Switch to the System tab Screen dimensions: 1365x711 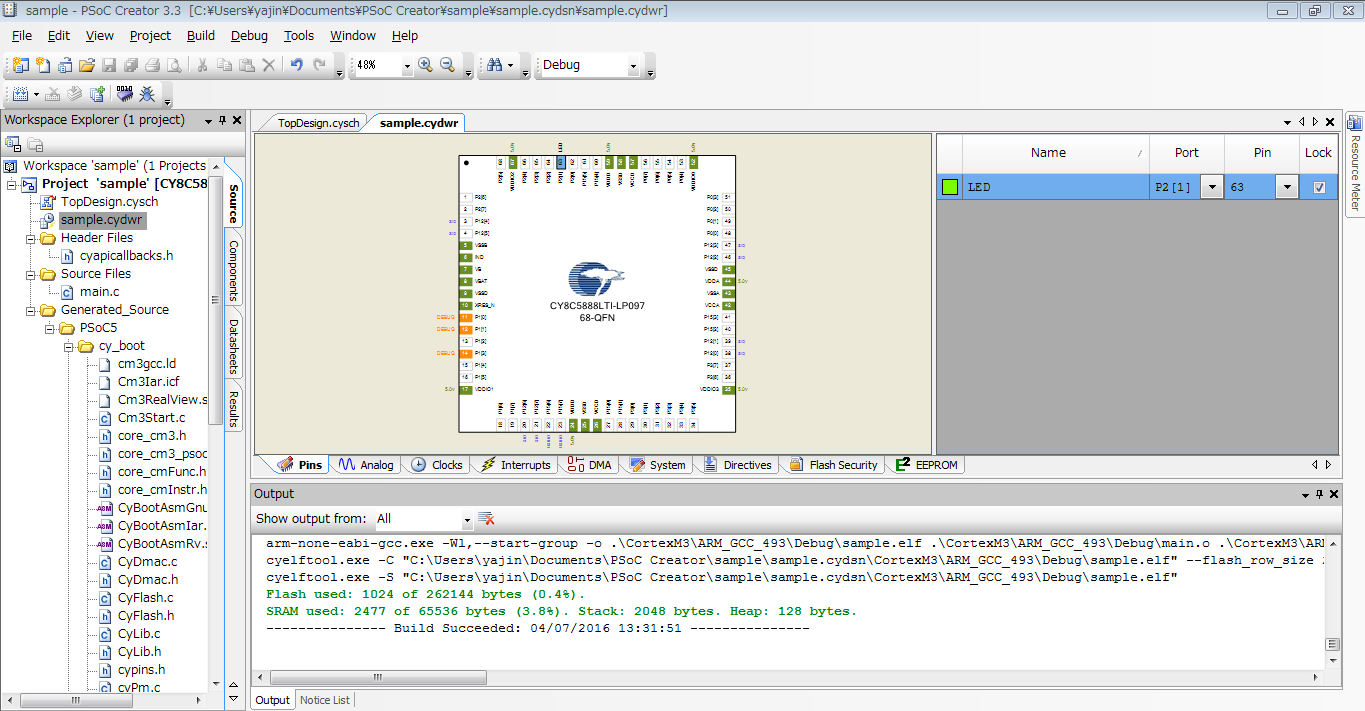click(658, 465)
